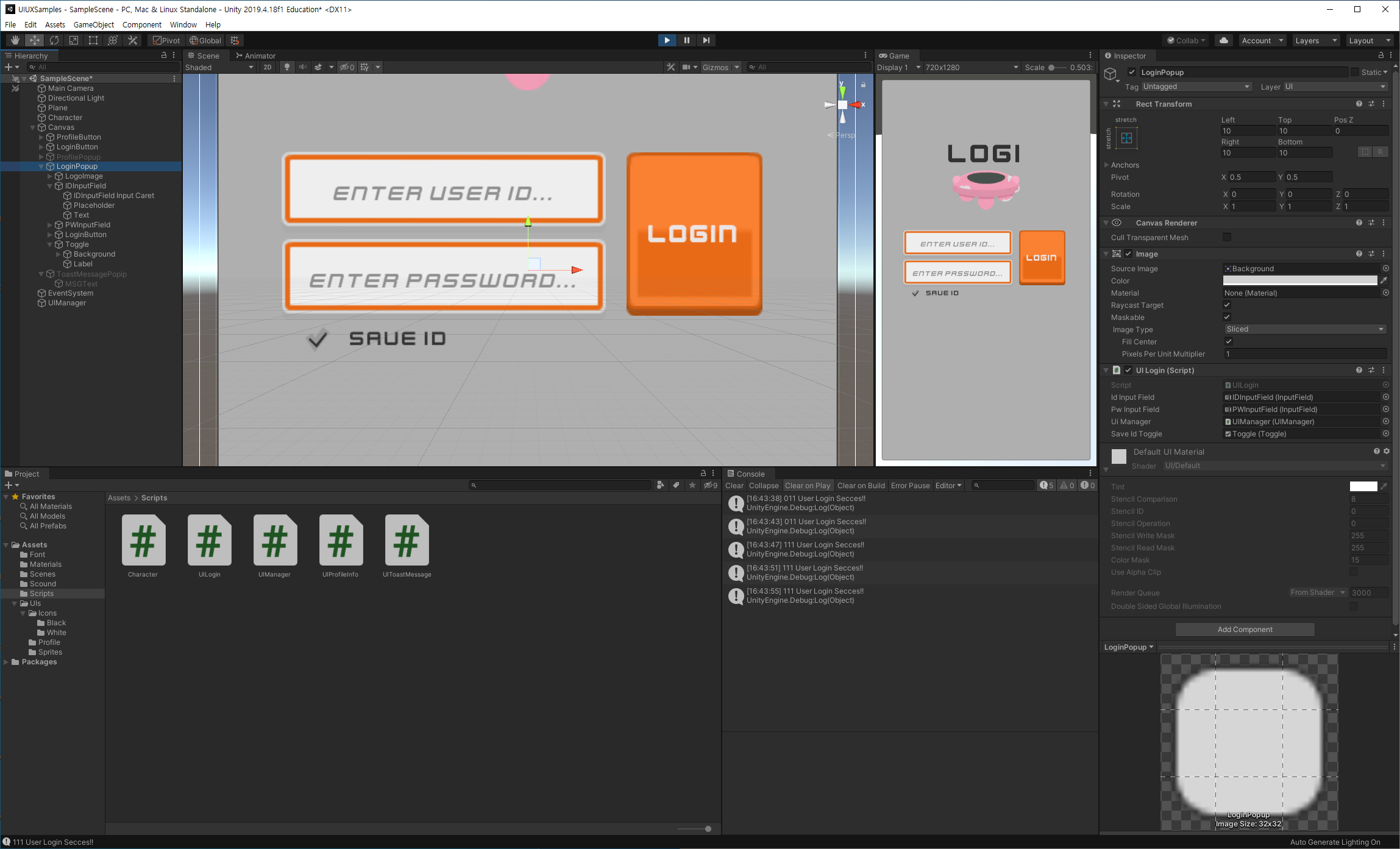The image size is (1400, 849).
Task: Disable the Maskable checkbox
Action: click(1227, 318)
